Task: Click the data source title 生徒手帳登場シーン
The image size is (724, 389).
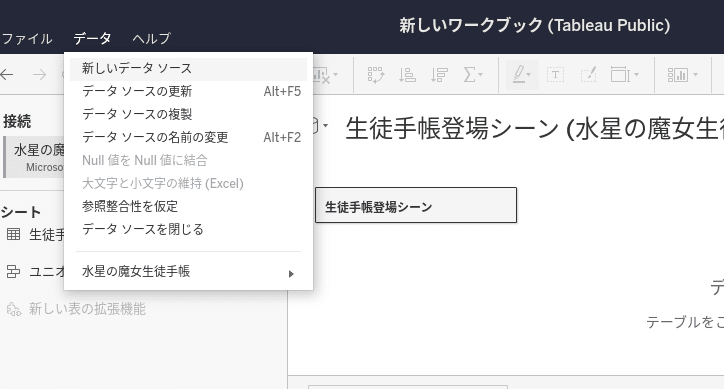Action: click(534, 128)
